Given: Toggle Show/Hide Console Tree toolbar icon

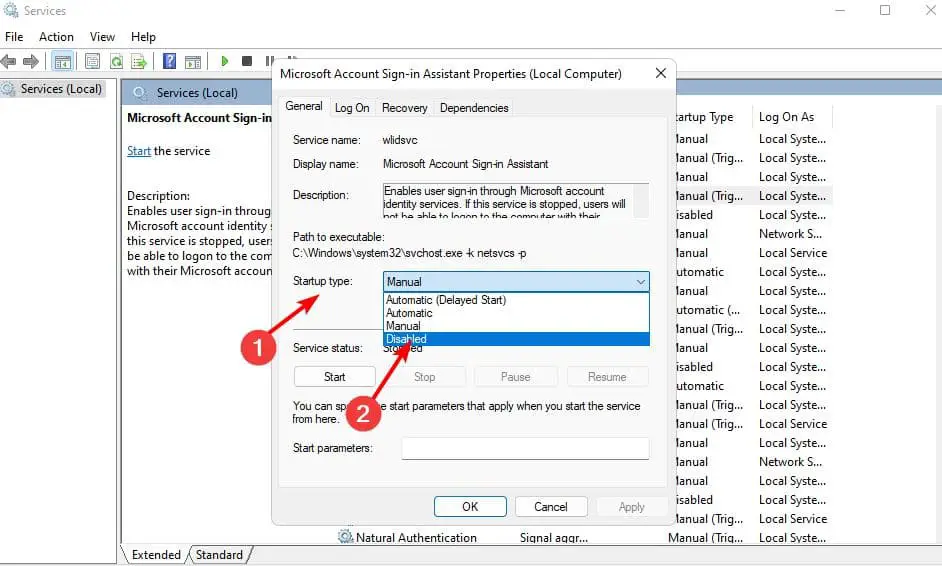Looking at the screenshot, I should 62,61.
